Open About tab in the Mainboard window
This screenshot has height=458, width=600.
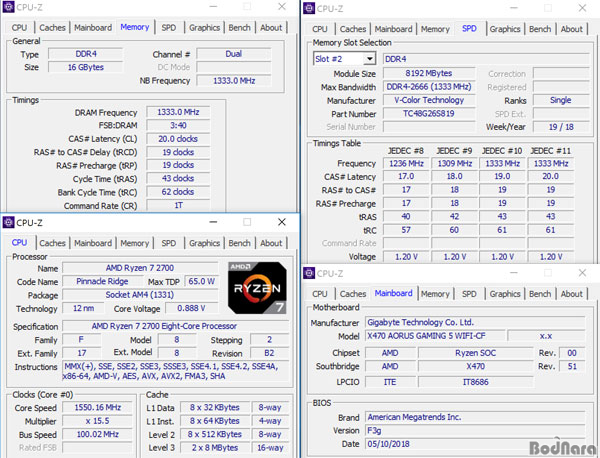click(572, 294)
